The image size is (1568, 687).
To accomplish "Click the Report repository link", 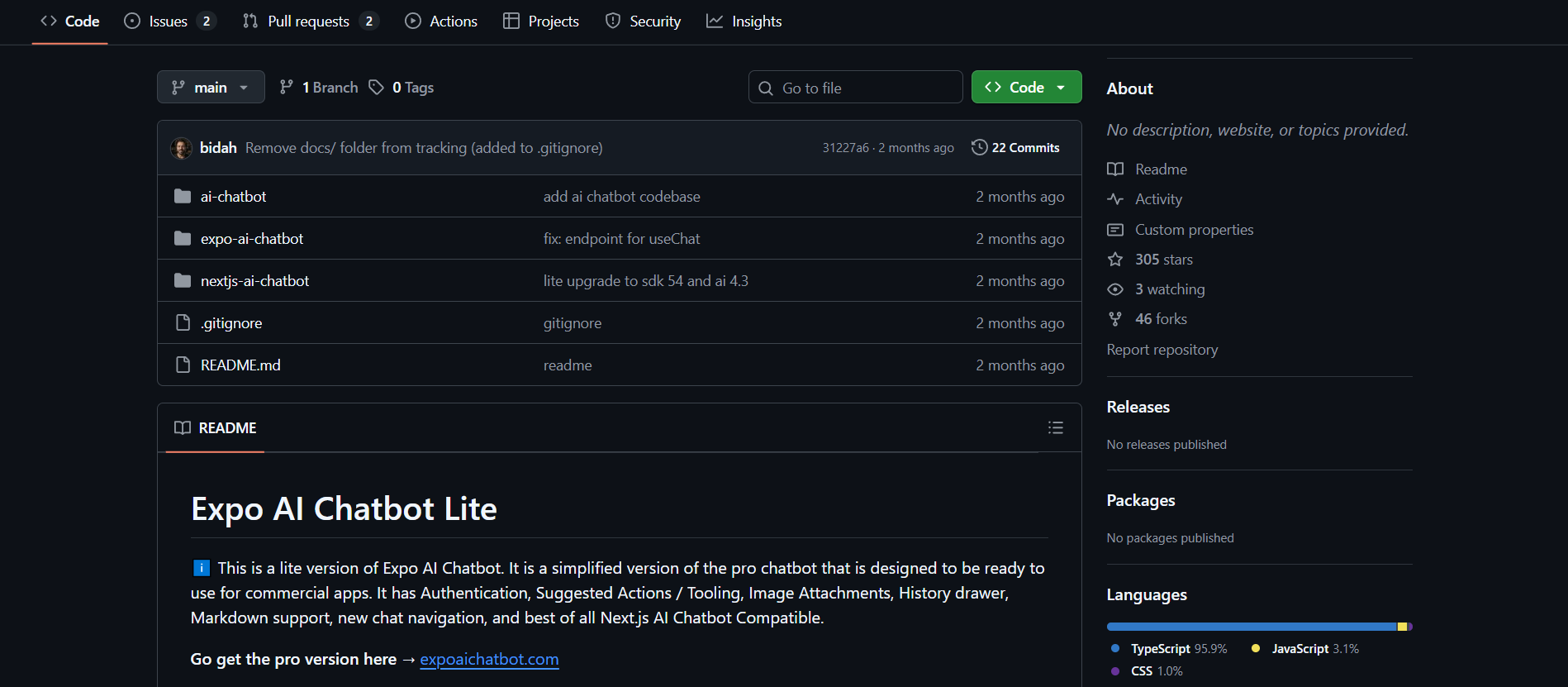I will (1162, 350).
